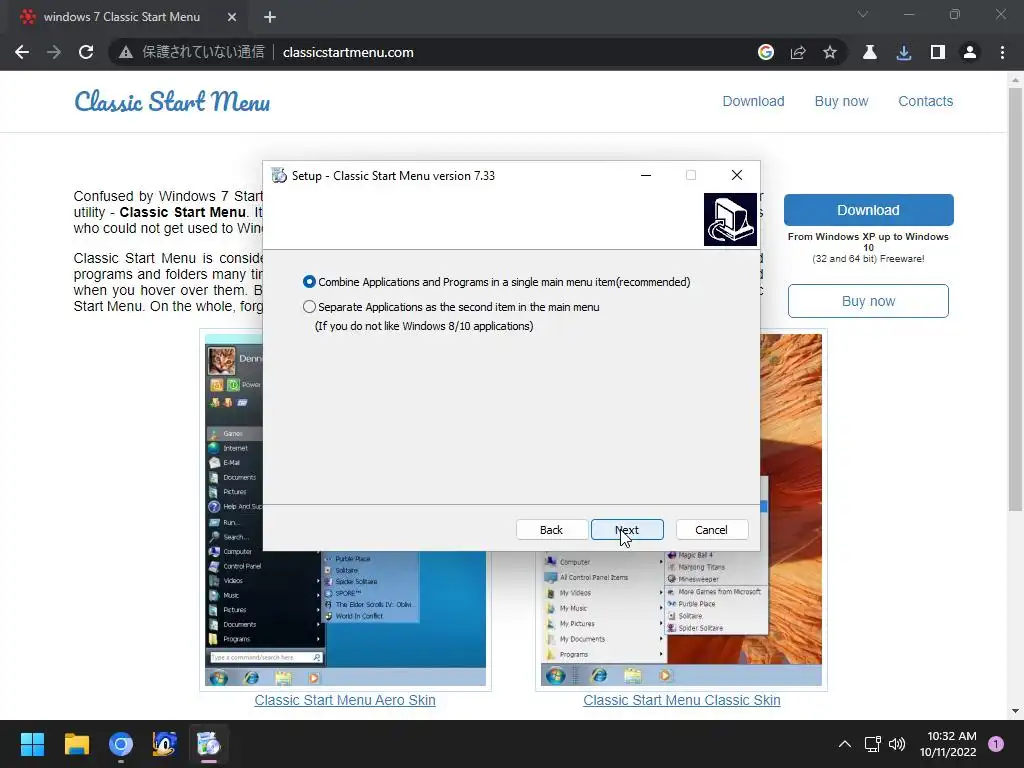
Task: Open the Chrome profile icon
Action: point(970,52)
